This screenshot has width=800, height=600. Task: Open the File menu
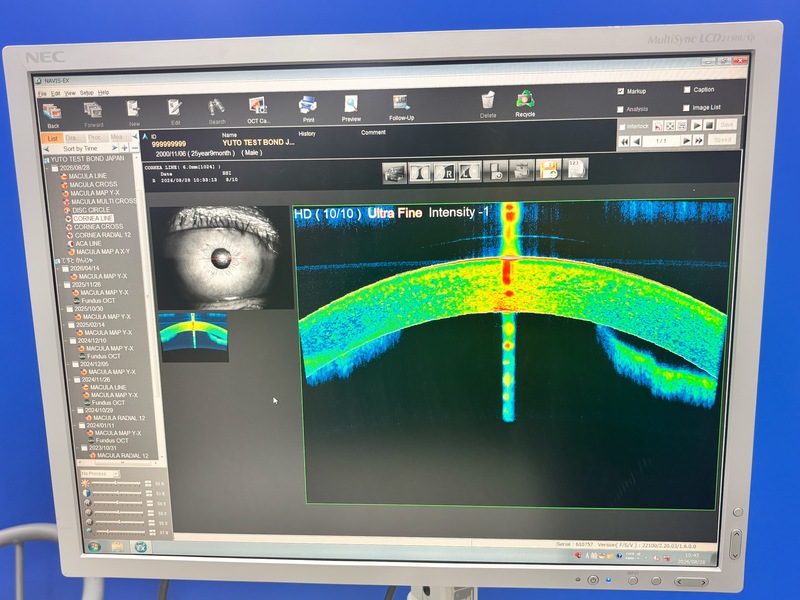(x=42, y=94)
